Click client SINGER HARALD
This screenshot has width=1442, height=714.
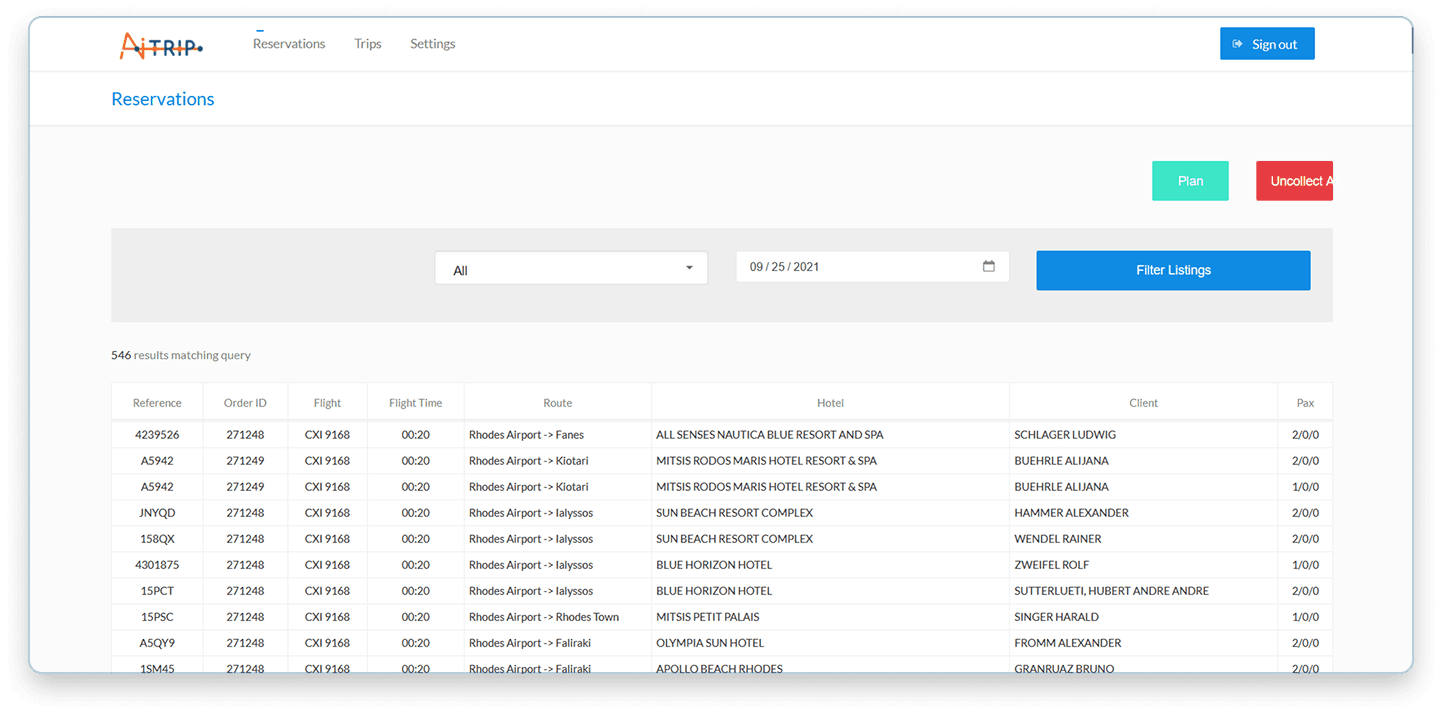pos(1056,617)
